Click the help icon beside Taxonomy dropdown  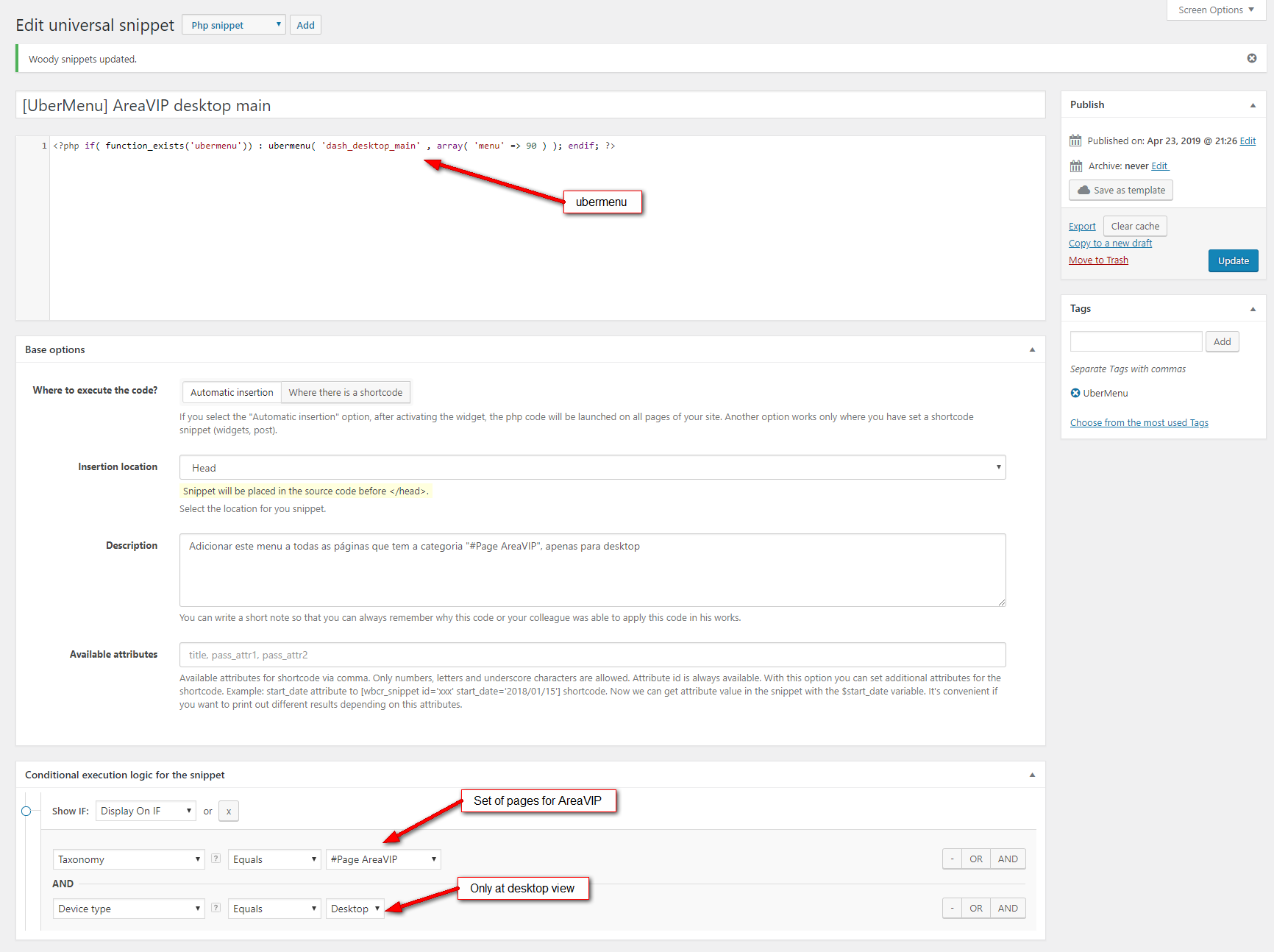216,859
